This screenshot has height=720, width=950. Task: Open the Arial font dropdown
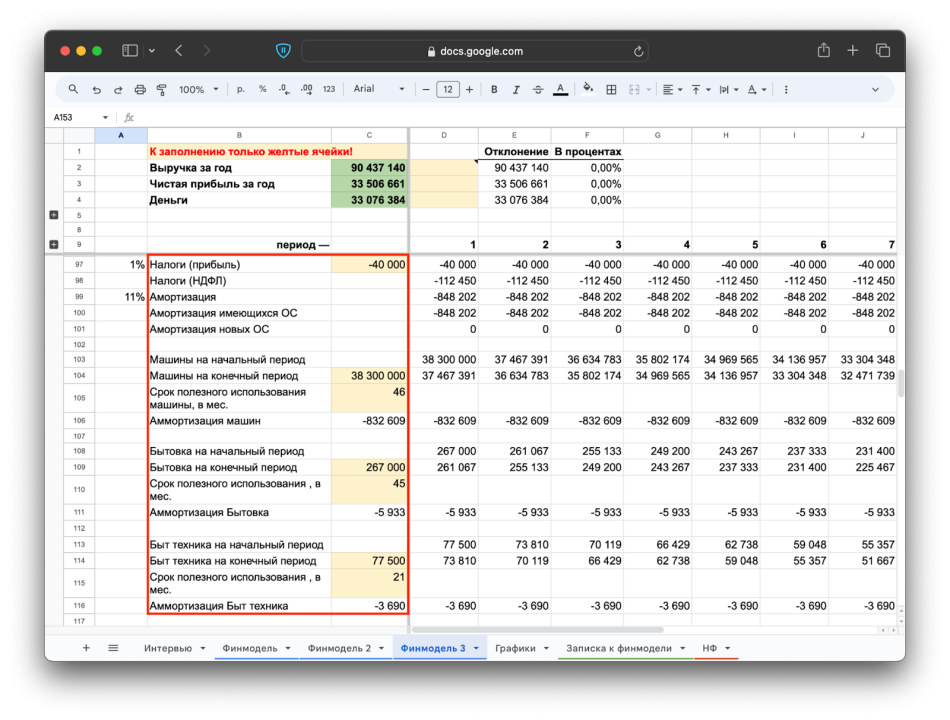pos(379,89)
